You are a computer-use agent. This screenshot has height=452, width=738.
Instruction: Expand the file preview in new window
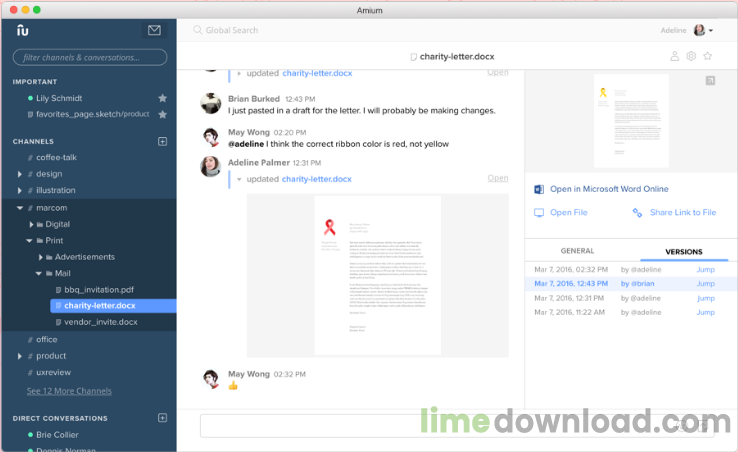[x=709, y=80]
